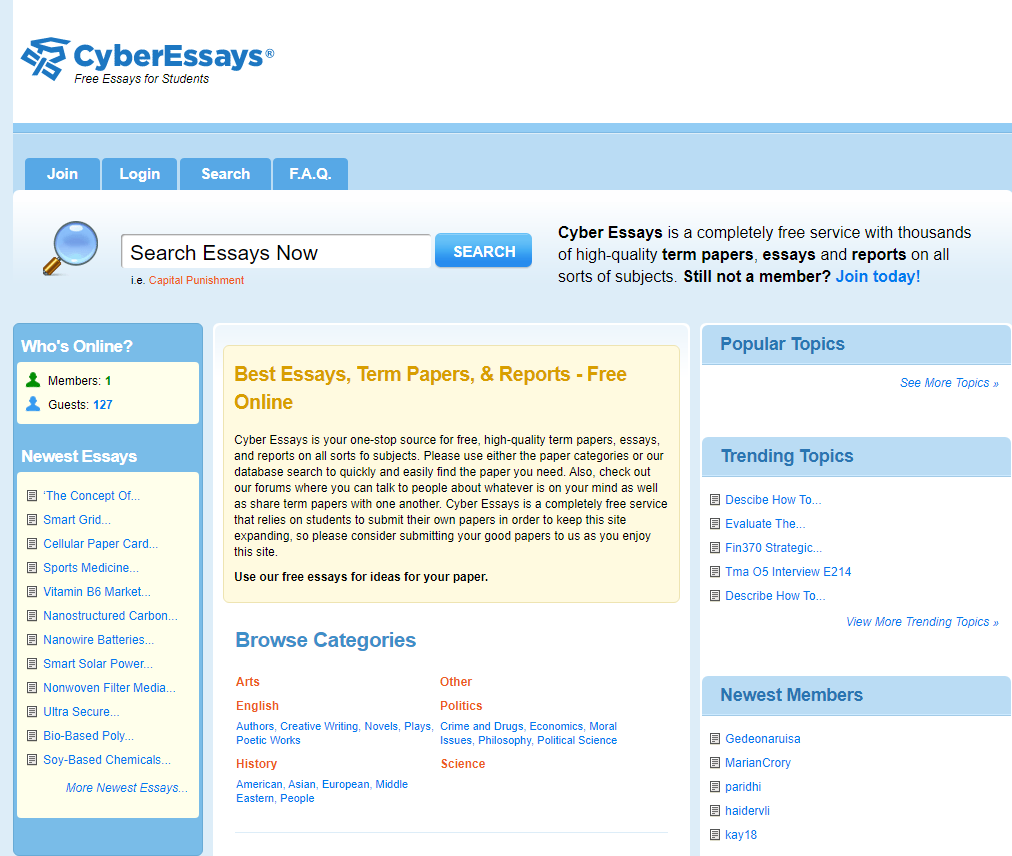Click the green Members user icon
Image resolution: width=1012 pixels, height=856 pixels.
coord(33,380)
